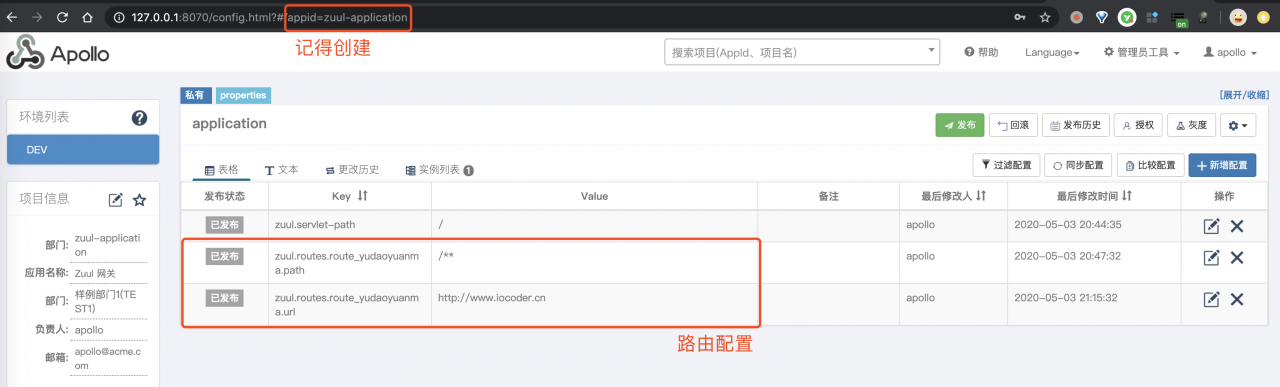Edit the zuul.servlet-path row
This screenshot has height=387, width=1280.
(x=1212, y=226)
